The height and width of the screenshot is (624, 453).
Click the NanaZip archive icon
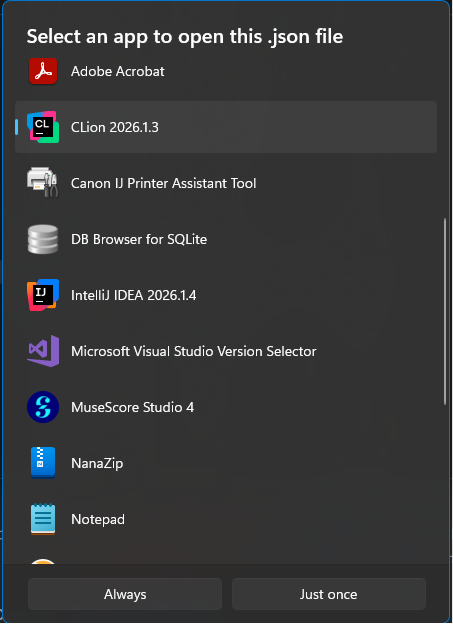43,463
